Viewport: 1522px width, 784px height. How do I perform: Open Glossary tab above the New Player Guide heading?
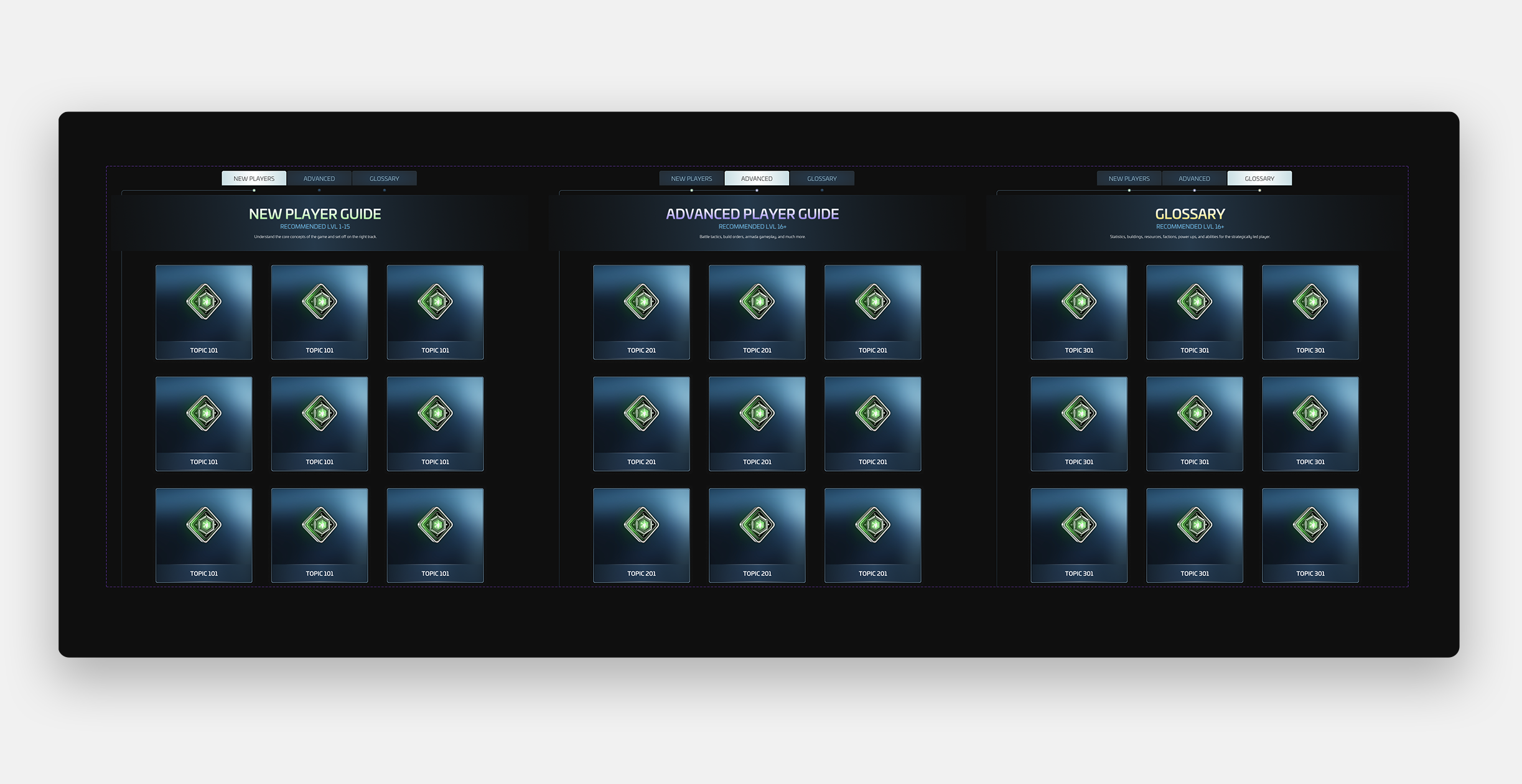coord(384,179)
